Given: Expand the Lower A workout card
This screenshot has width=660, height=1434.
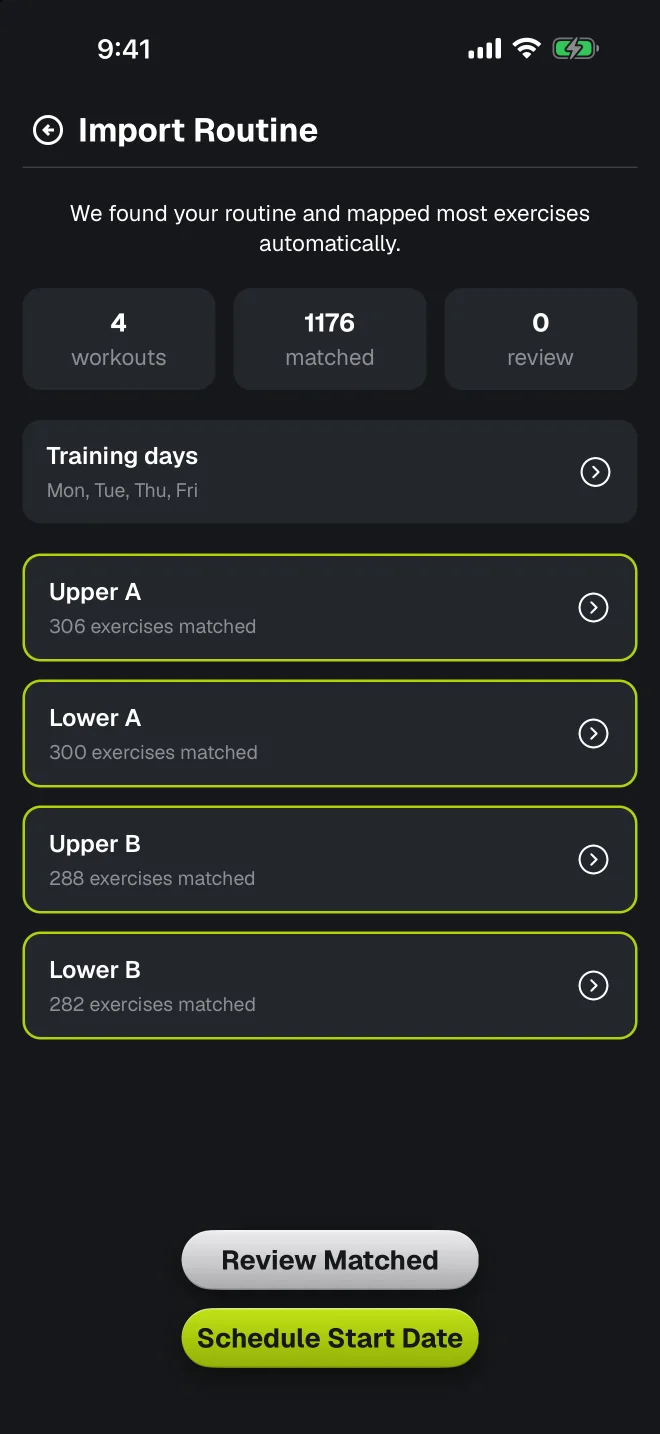Looking at the screenshot, I should click(330, 734).
